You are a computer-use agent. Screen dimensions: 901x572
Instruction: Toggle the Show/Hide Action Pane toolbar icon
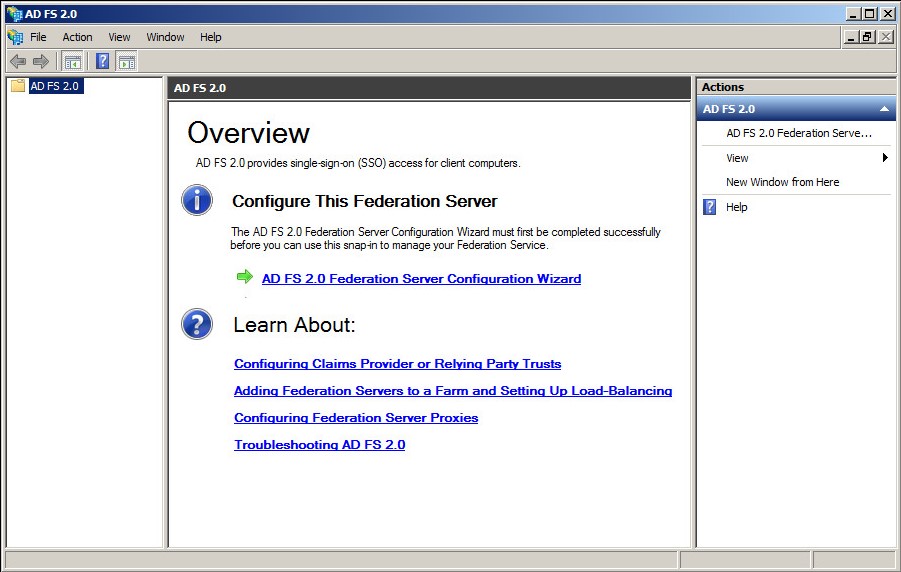[x=126, y=61]
